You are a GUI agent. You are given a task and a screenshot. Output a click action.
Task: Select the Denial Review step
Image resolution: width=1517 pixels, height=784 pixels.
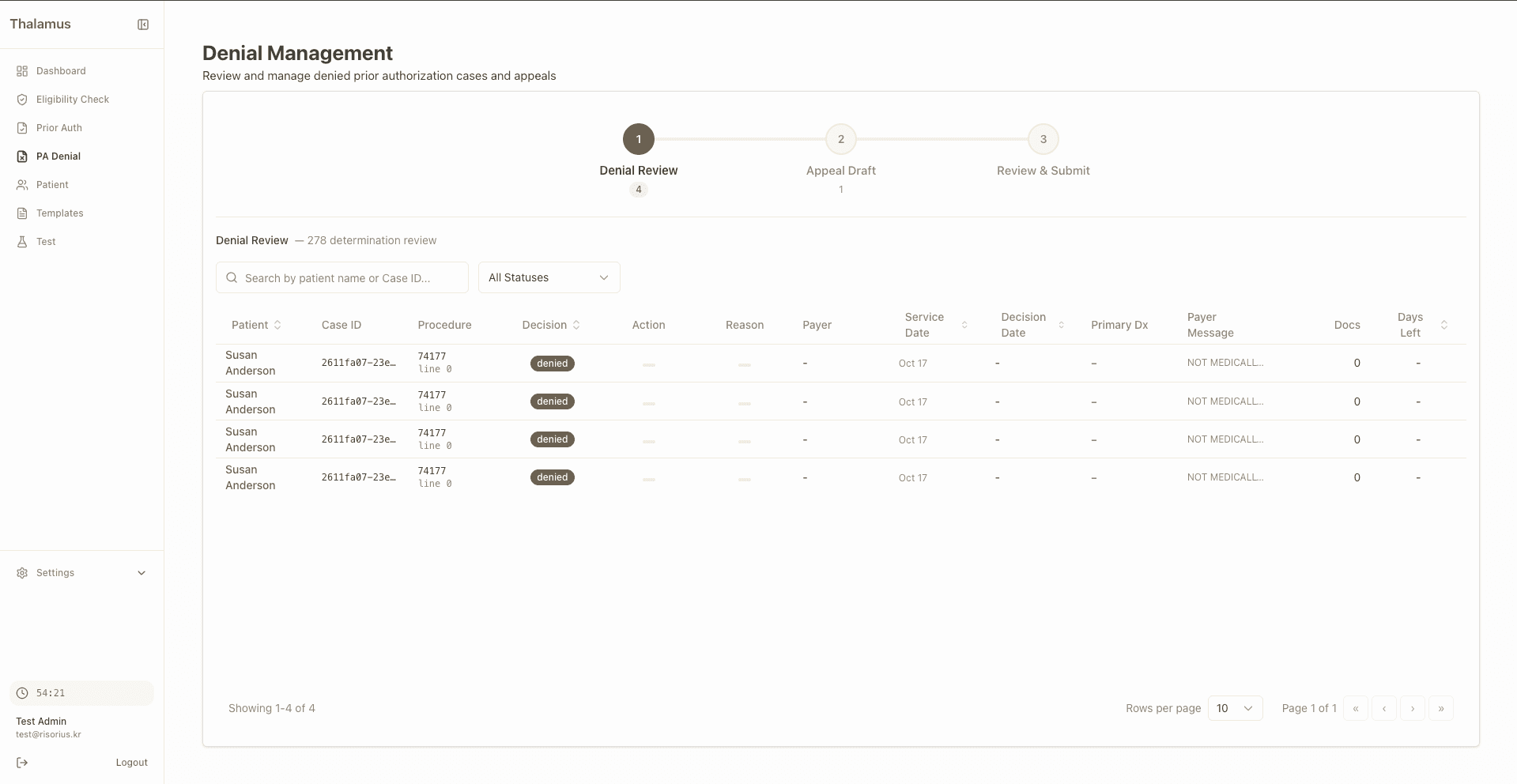(x=639, y=139)
